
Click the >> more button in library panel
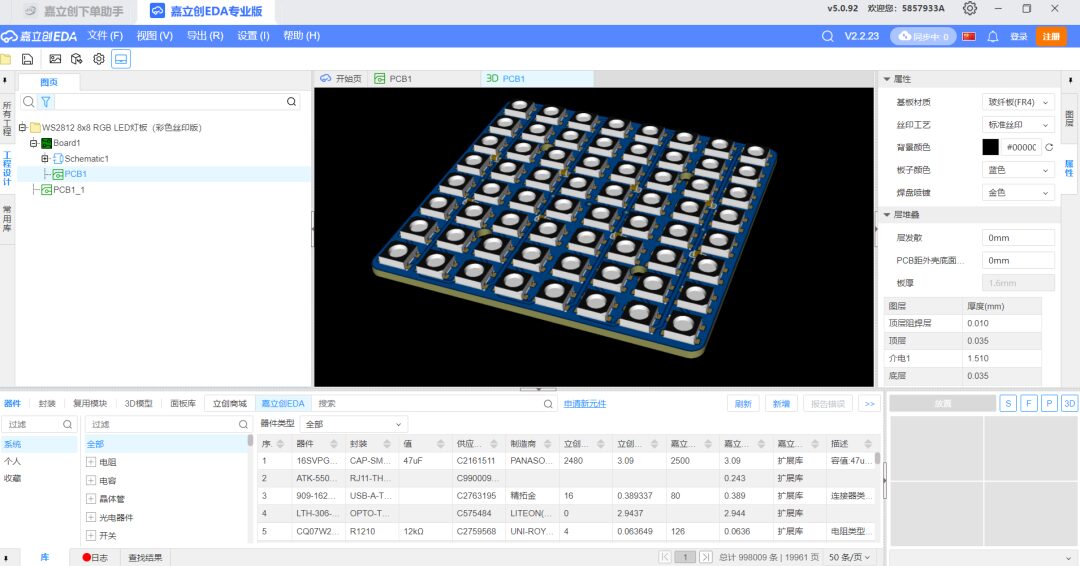pyautogui.click(x=870, y=404)
